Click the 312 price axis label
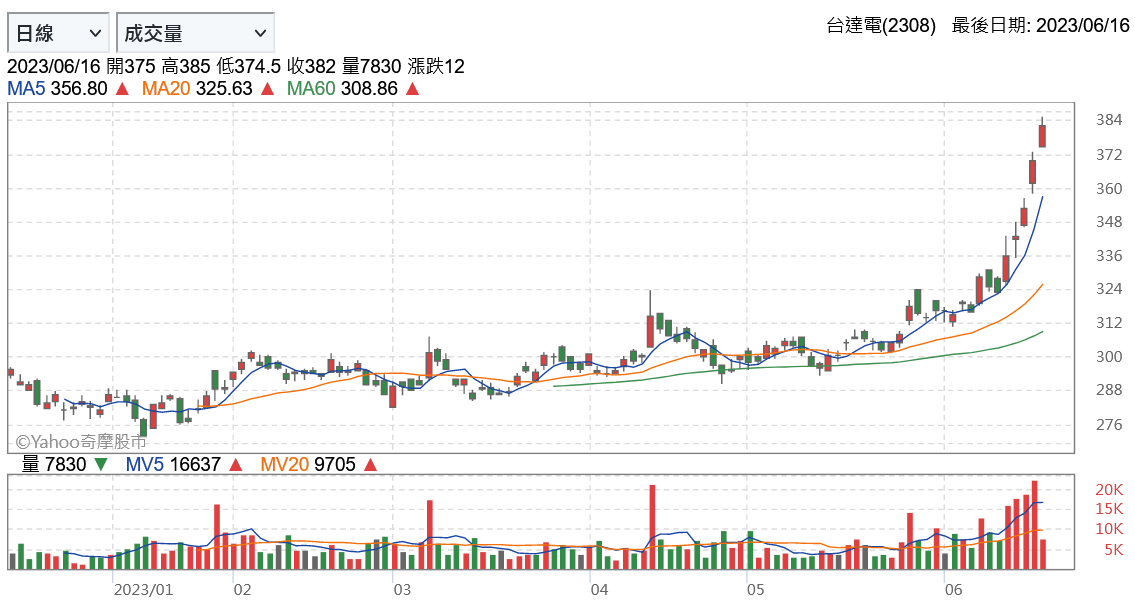 click(1109, 323)
